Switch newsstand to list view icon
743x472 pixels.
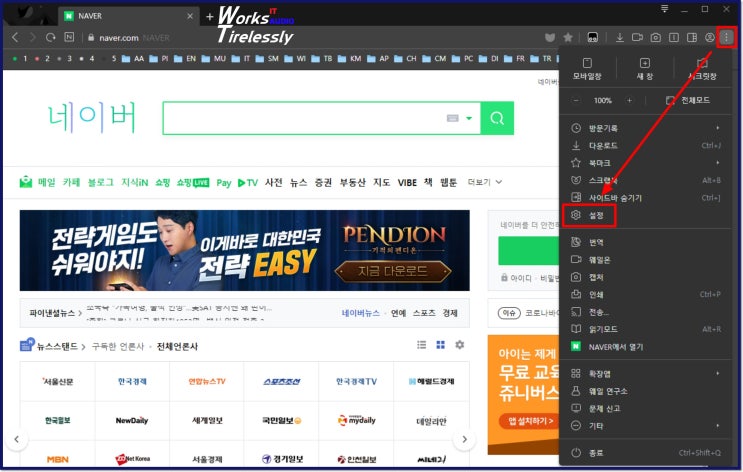point(421,345)
